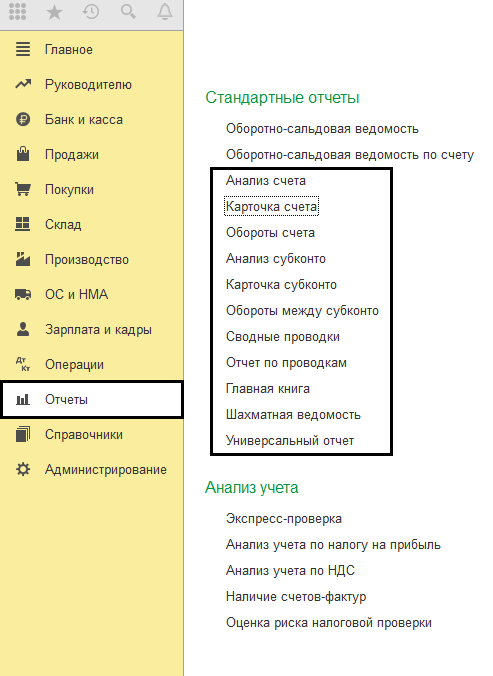This screenshot has height=676, width=493.
Task: Switch to the Отчеты section
Action: (x=91, y=399)
